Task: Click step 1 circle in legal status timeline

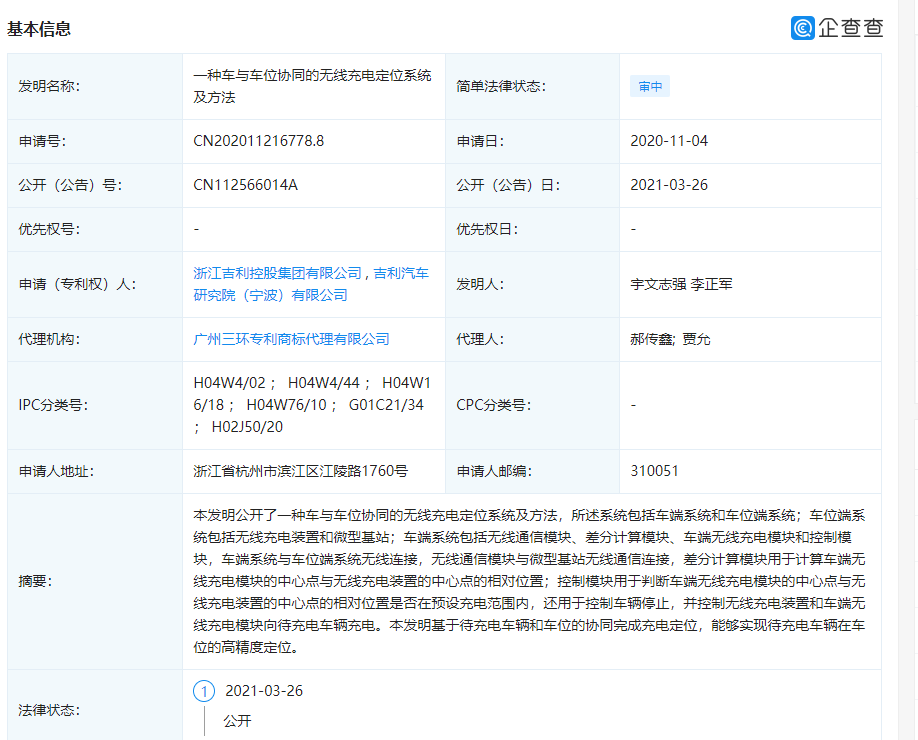Action: coord(204,691)
